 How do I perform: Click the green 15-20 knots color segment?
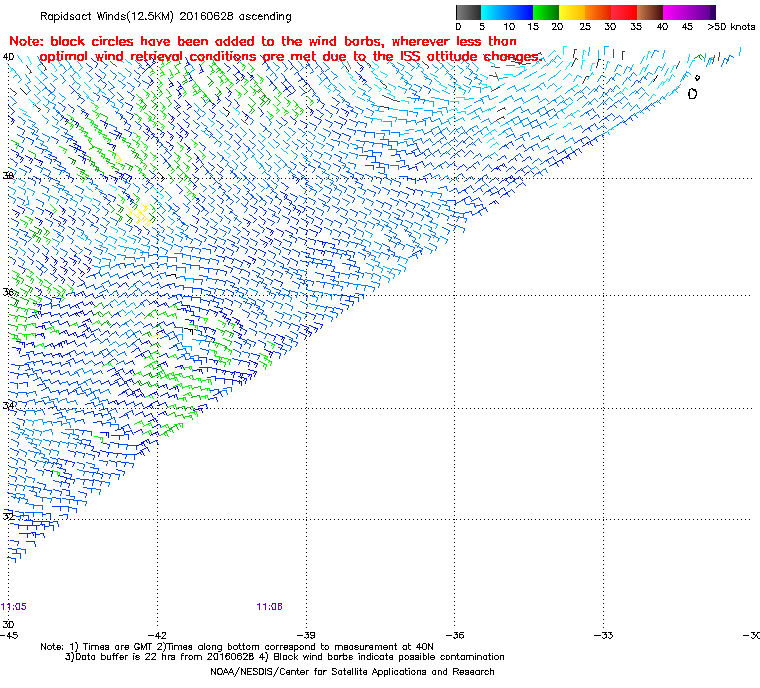546,12
